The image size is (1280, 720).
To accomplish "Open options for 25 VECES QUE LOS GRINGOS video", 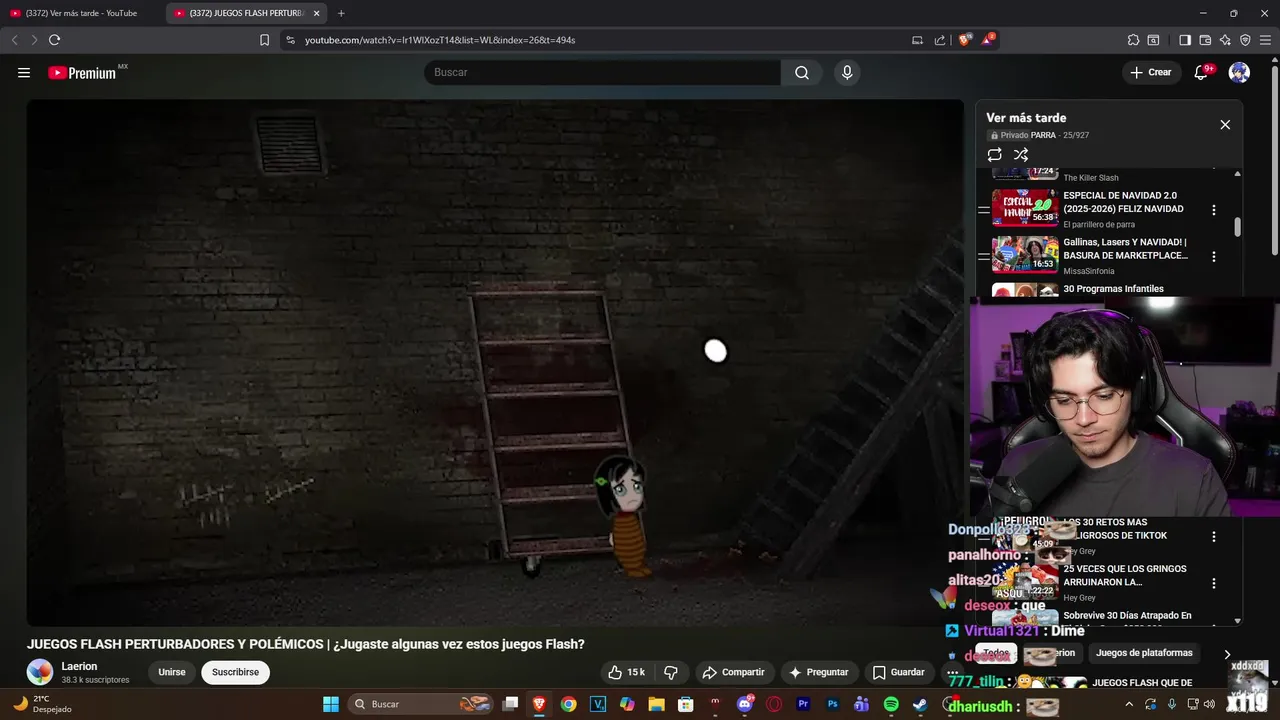I will coord(1214,583).
